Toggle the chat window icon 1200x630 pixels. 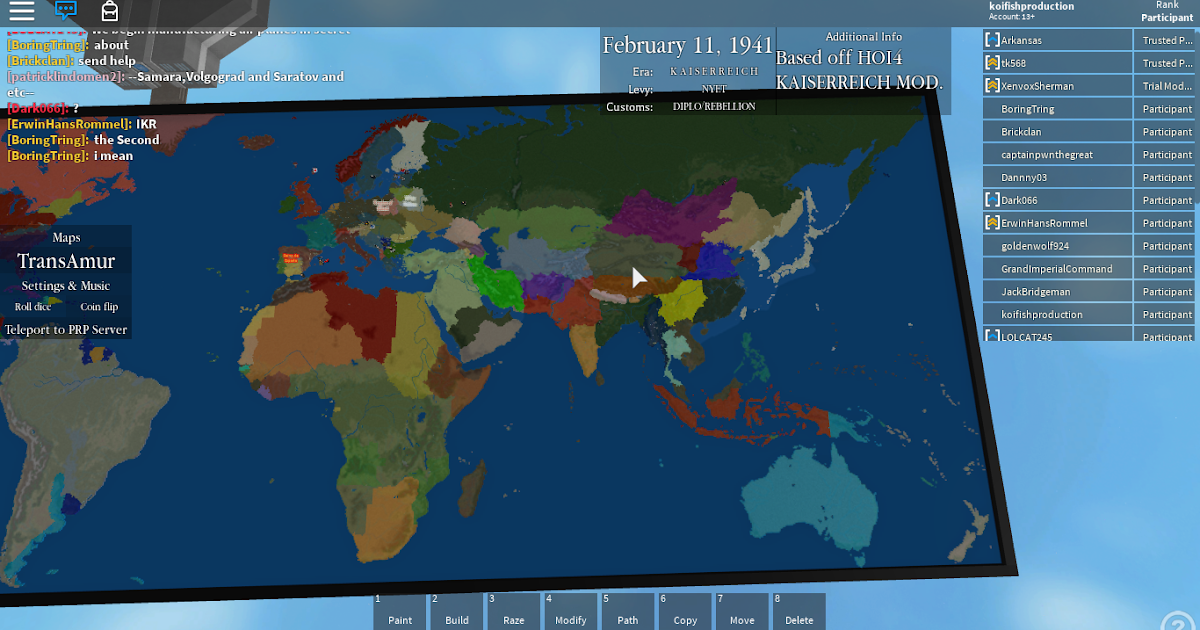66,11
